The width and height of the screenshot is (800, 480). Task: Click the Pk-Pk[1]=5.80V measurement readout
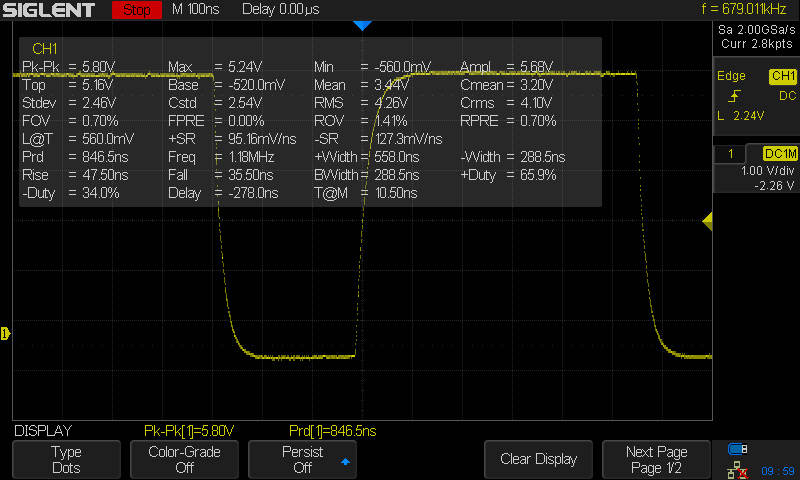tap(189, 431)
